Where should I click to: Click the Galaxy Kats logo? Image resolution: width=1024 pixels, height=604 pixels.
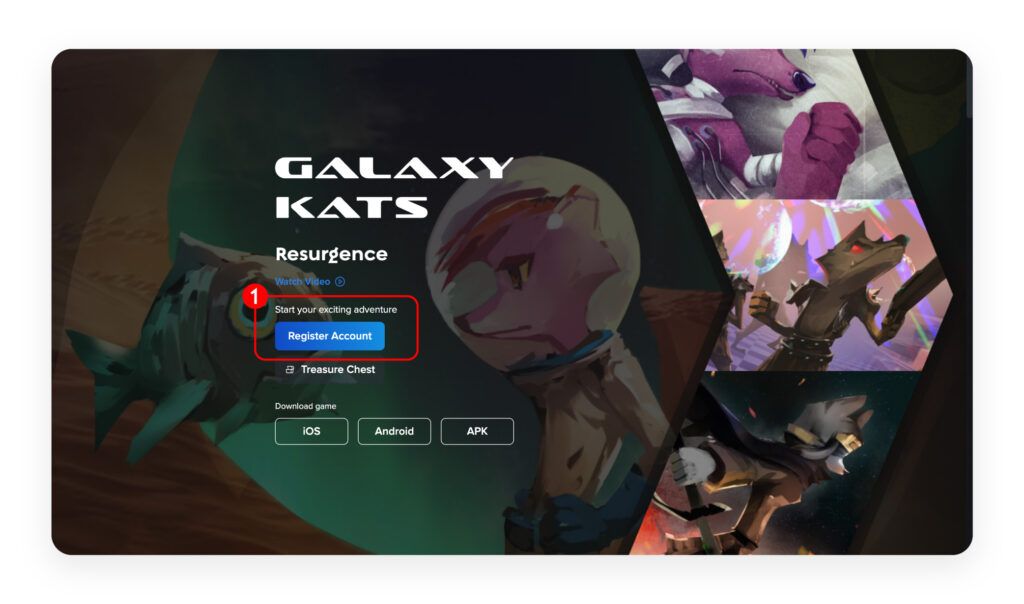pos(393,187)
